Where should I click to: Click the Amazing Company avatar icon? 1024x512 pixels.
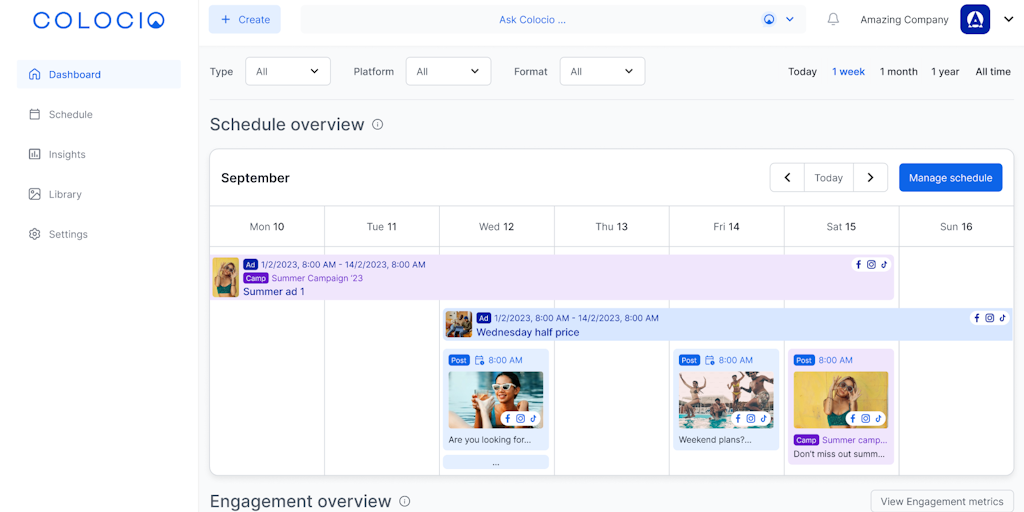pos(975,19)
